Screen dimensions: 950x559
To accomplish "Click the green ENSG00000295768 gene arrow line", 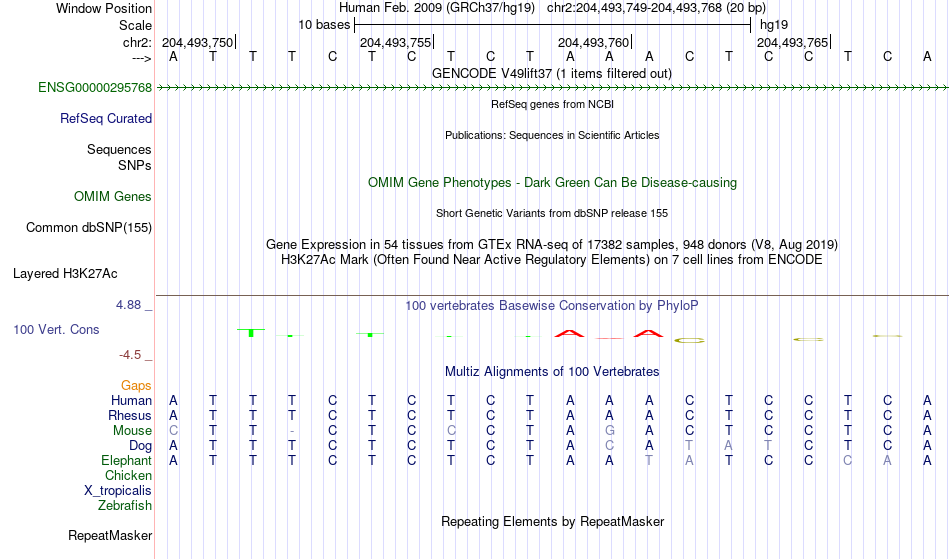I will click(552, 88).
